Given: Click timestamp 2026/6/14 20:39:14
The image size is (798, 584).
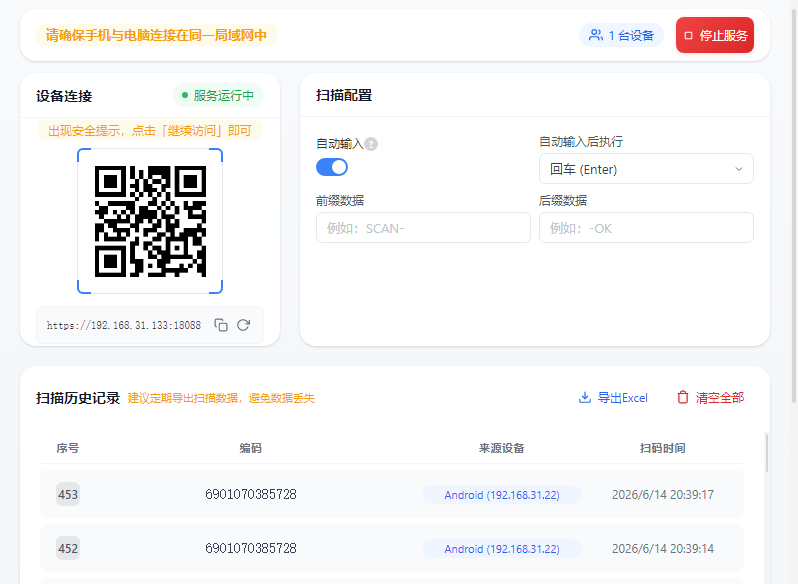Looking at the screenshot, I should [x=663, y=548].
